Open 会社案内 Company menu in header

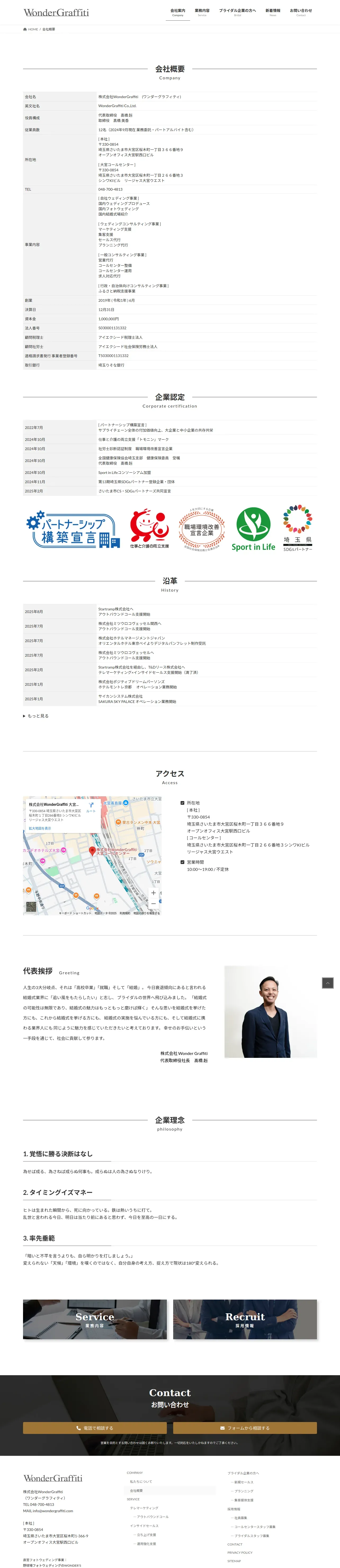tap(178, 12)
